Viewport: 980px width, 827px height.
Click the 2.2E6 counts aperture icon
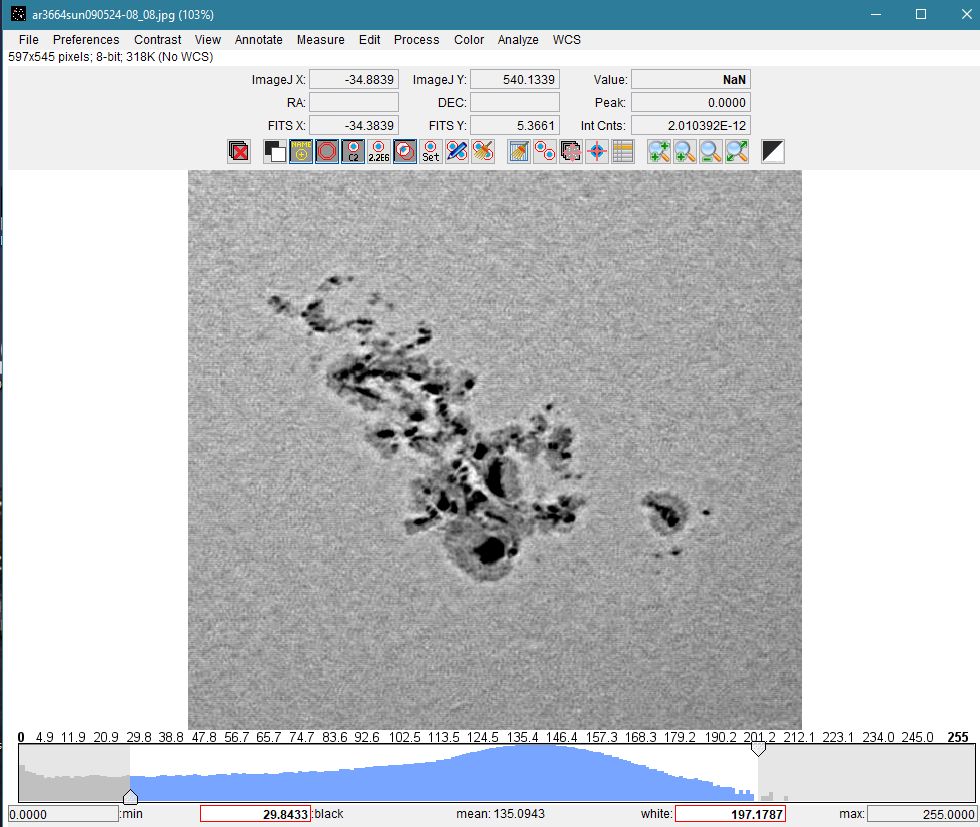point(378,151)
